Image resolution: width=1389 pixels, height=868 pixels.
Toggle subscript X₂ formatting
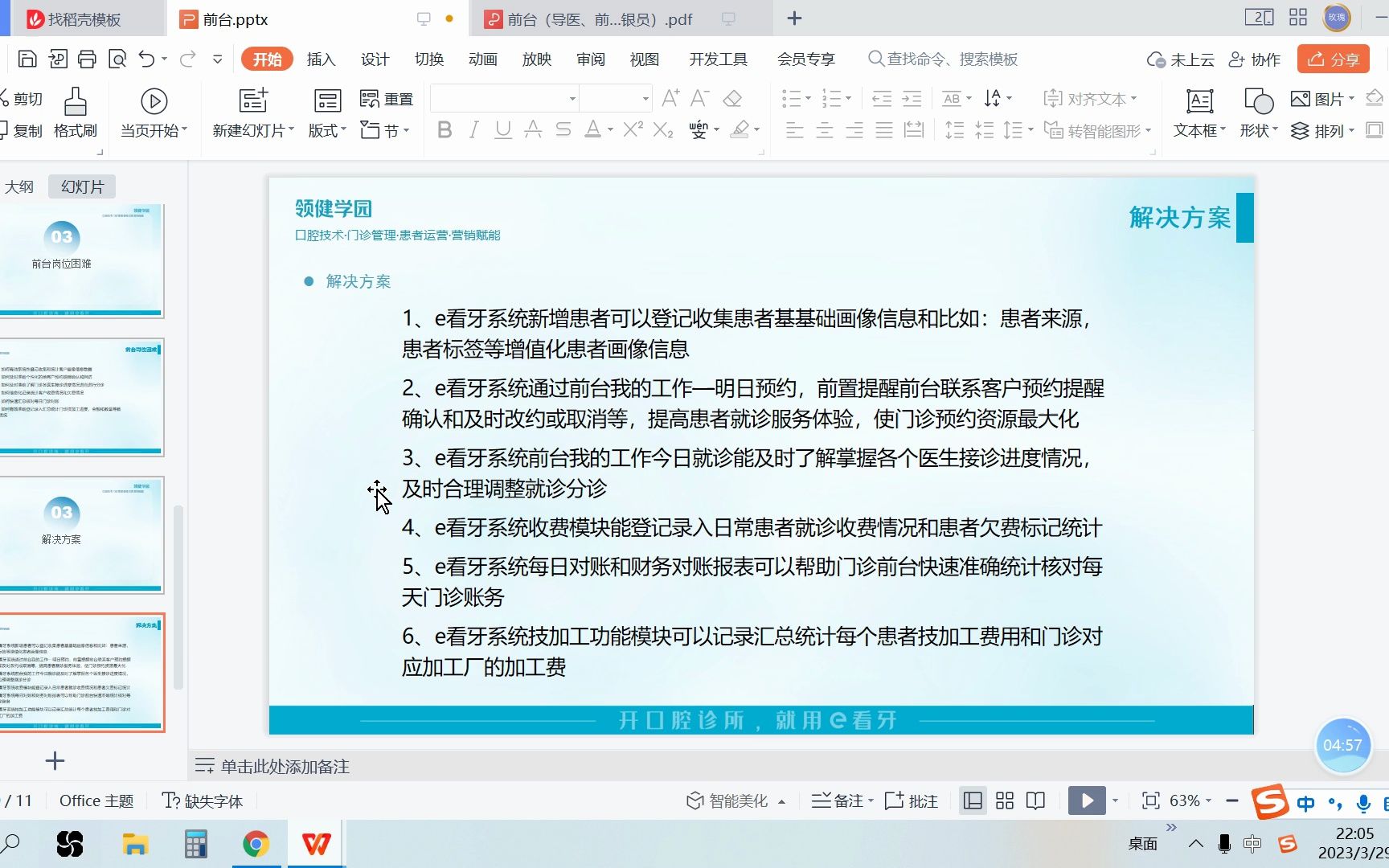(x=663, y=129)
